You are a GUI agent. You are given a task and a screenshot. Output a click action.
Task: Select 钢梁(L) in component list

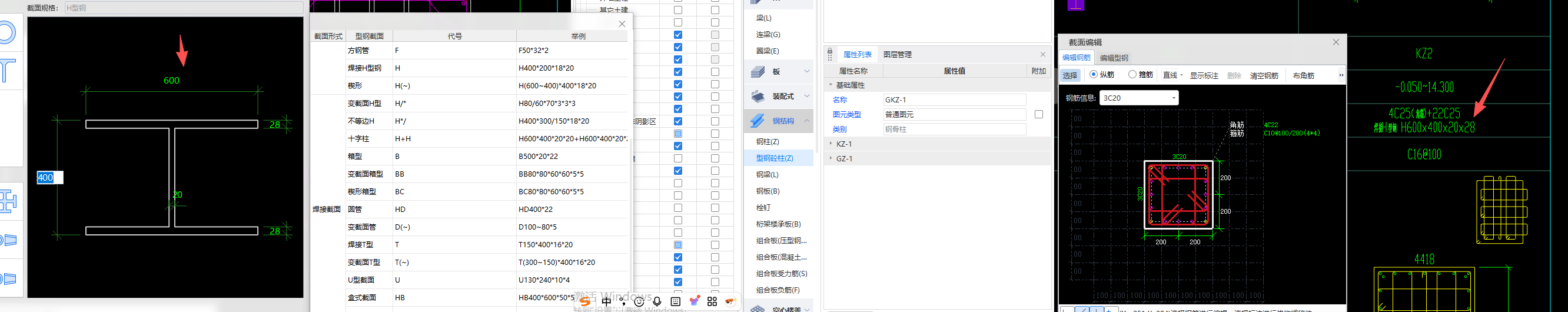[779, 174]
